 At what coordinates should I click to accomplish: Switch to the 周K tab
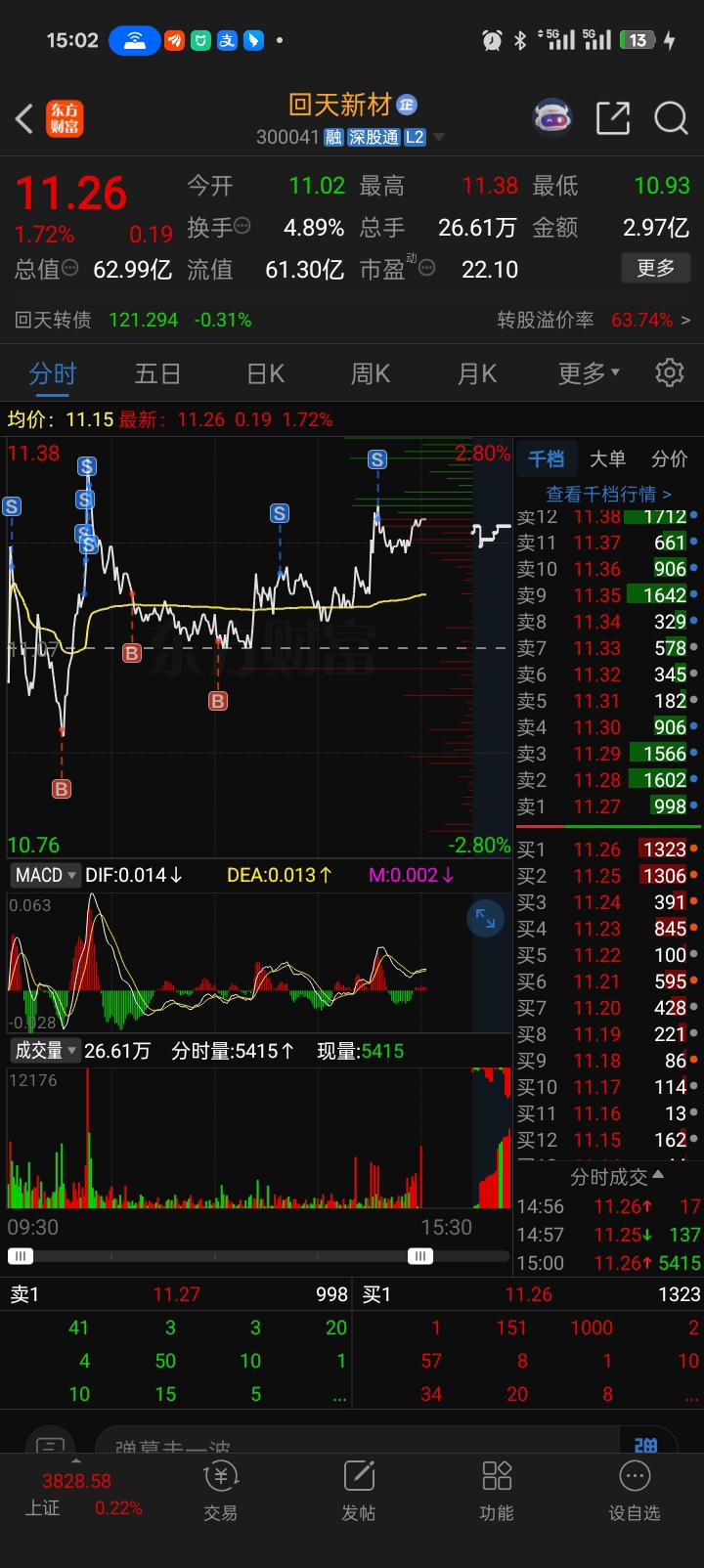pyautogui.click(x=371, y=373)
